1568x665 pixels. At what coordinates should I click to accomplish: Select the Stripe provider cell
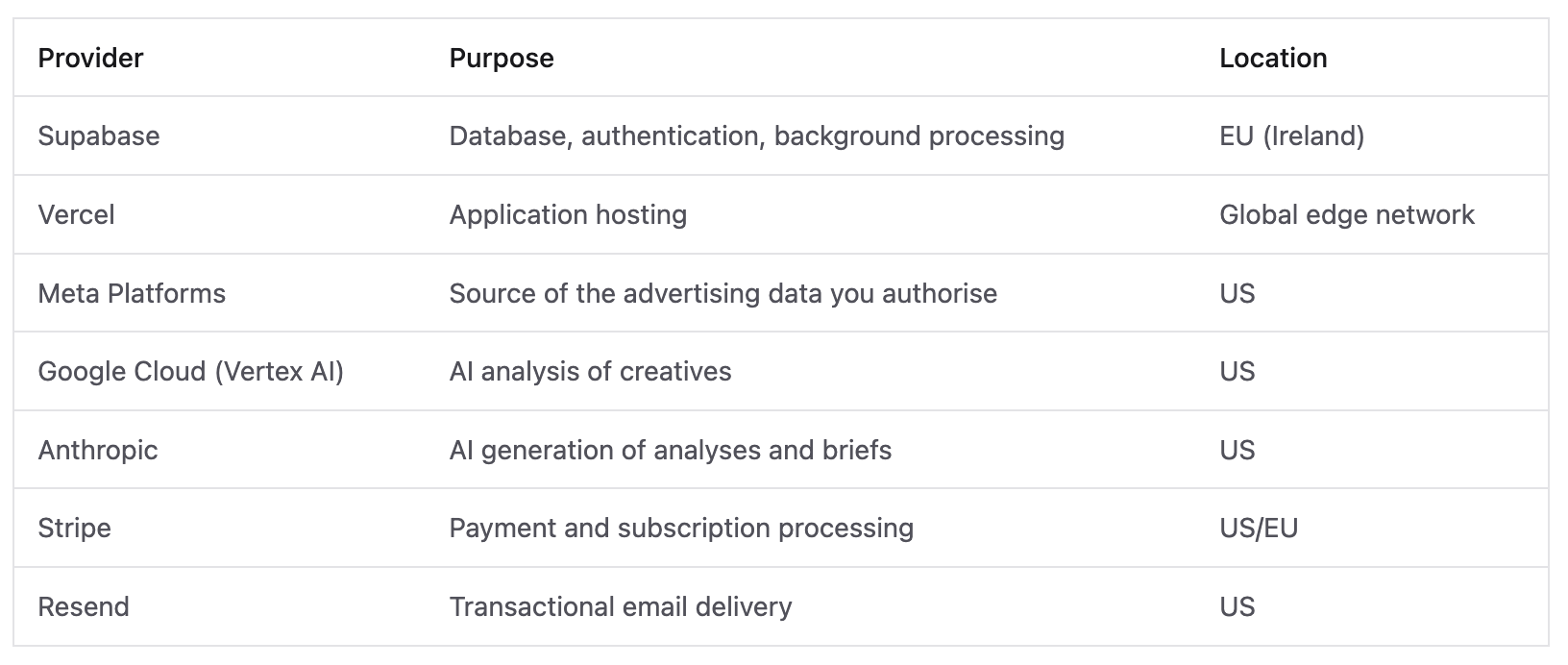75,528
